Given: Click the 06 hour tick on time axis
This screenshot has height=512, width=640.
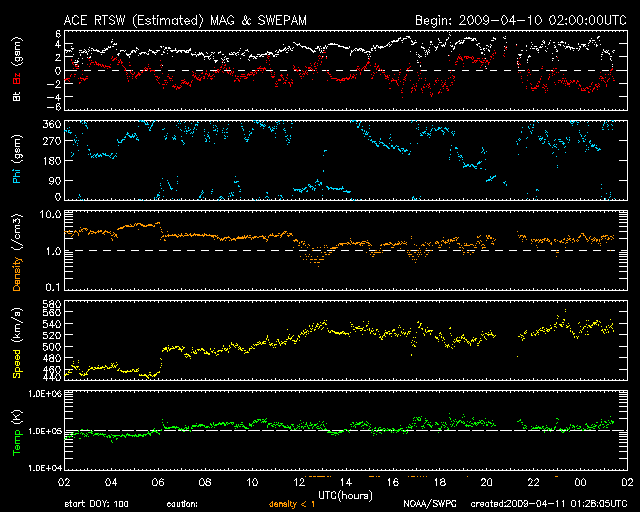Looking at the screenshot, I should click(x=160, y=481).
